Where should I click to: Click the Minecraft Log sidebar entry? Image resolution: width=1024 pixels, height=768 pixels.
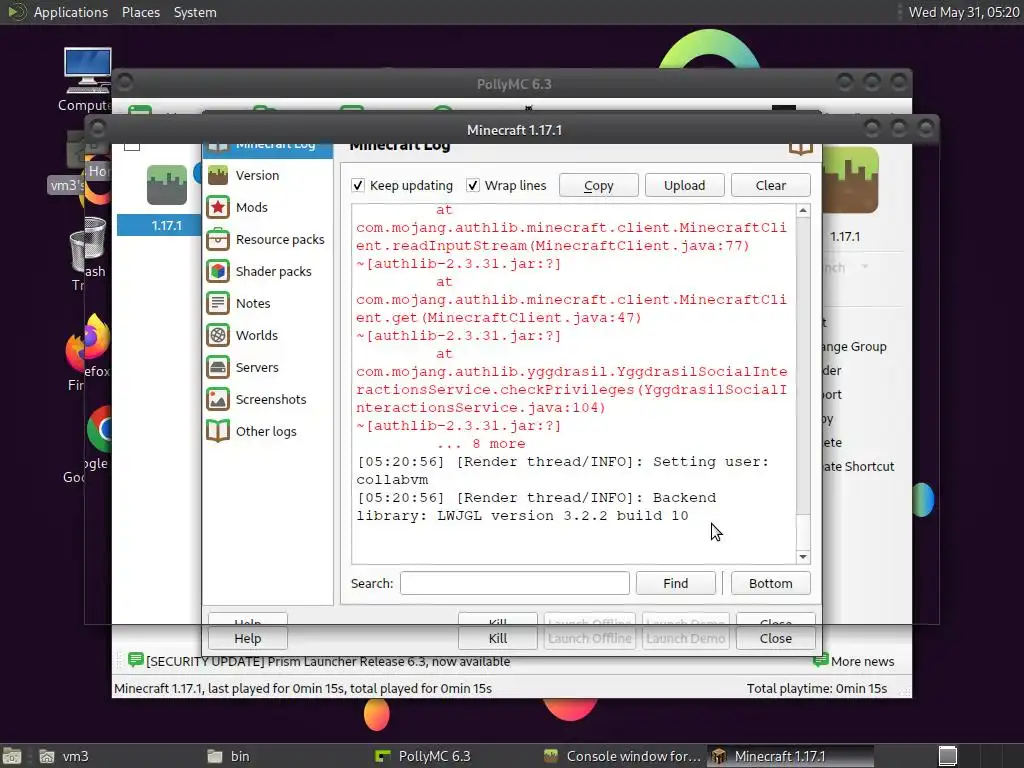[x=268, y=149]
